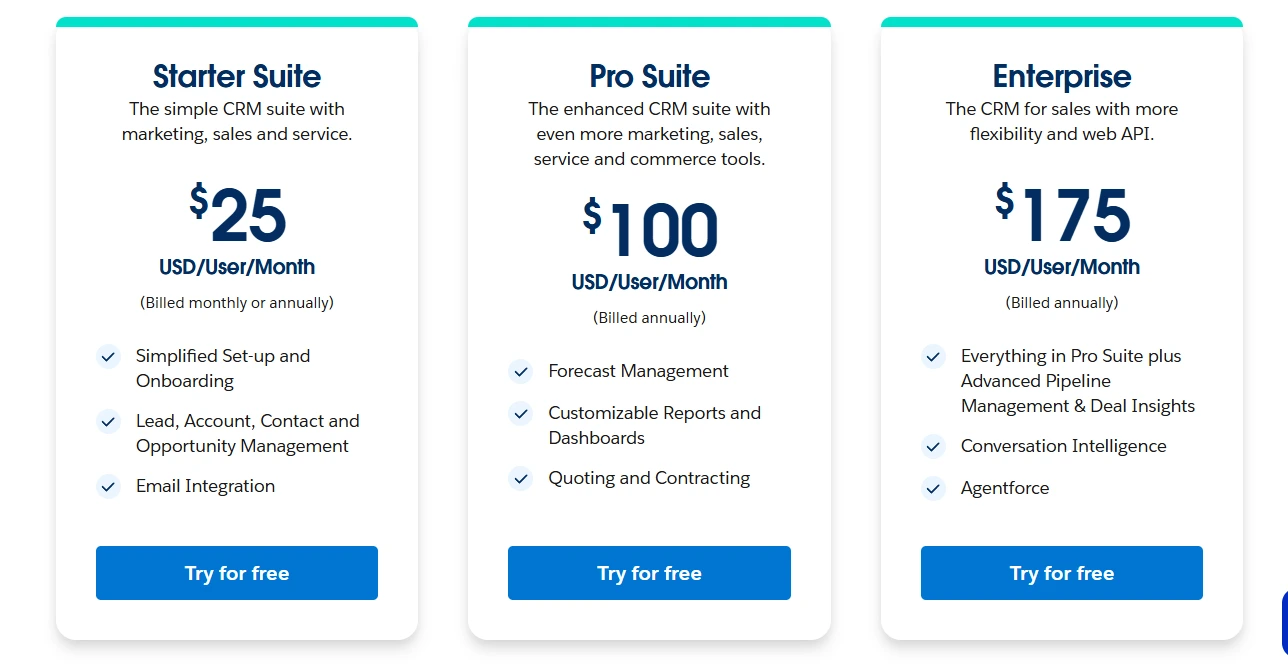Click the checkmark beside Email Integration

[108, 486]
